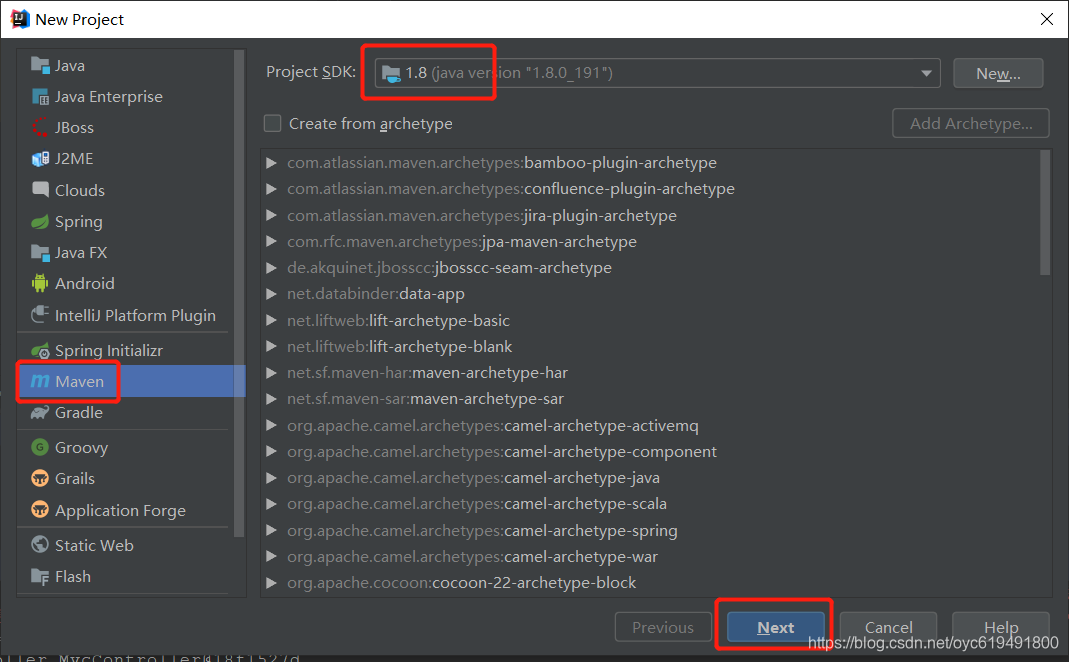
Task: Click the archetype list vertical scrollbar
Action: tap(1045, 213)
